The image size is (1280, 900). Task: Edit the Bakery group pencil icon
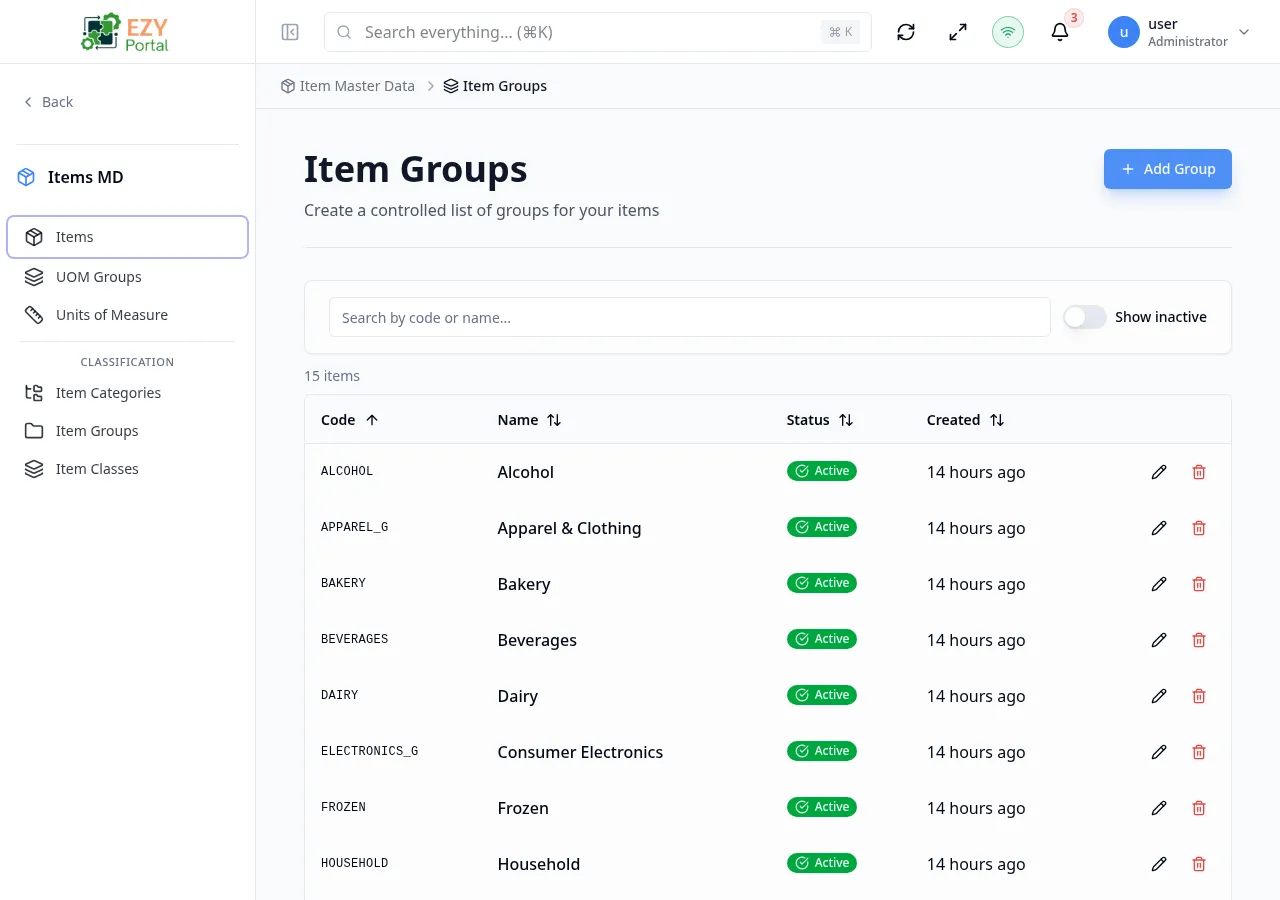point(1159,584)
